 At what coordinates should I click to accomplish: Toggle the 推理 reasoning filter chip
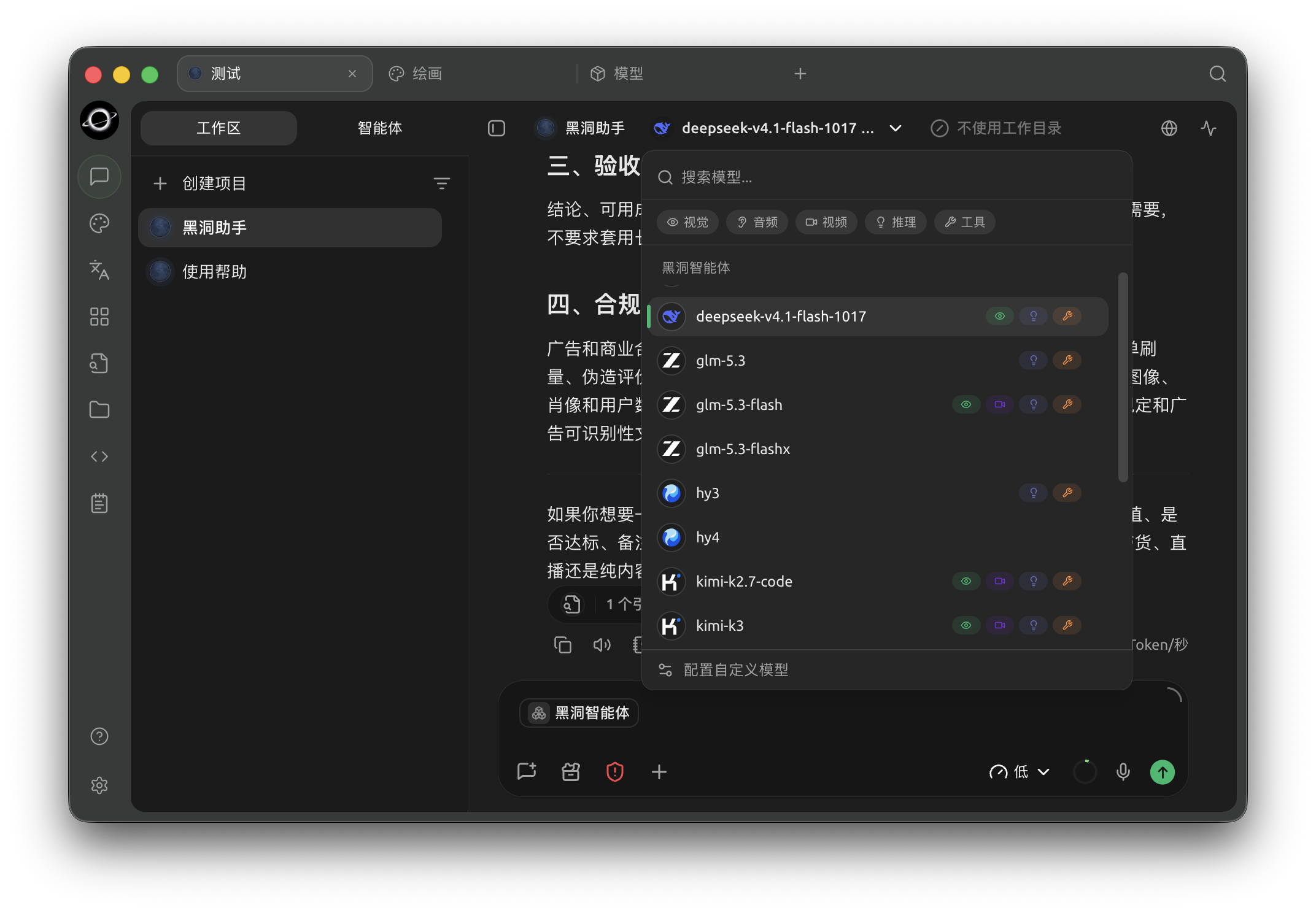[896, 222]
